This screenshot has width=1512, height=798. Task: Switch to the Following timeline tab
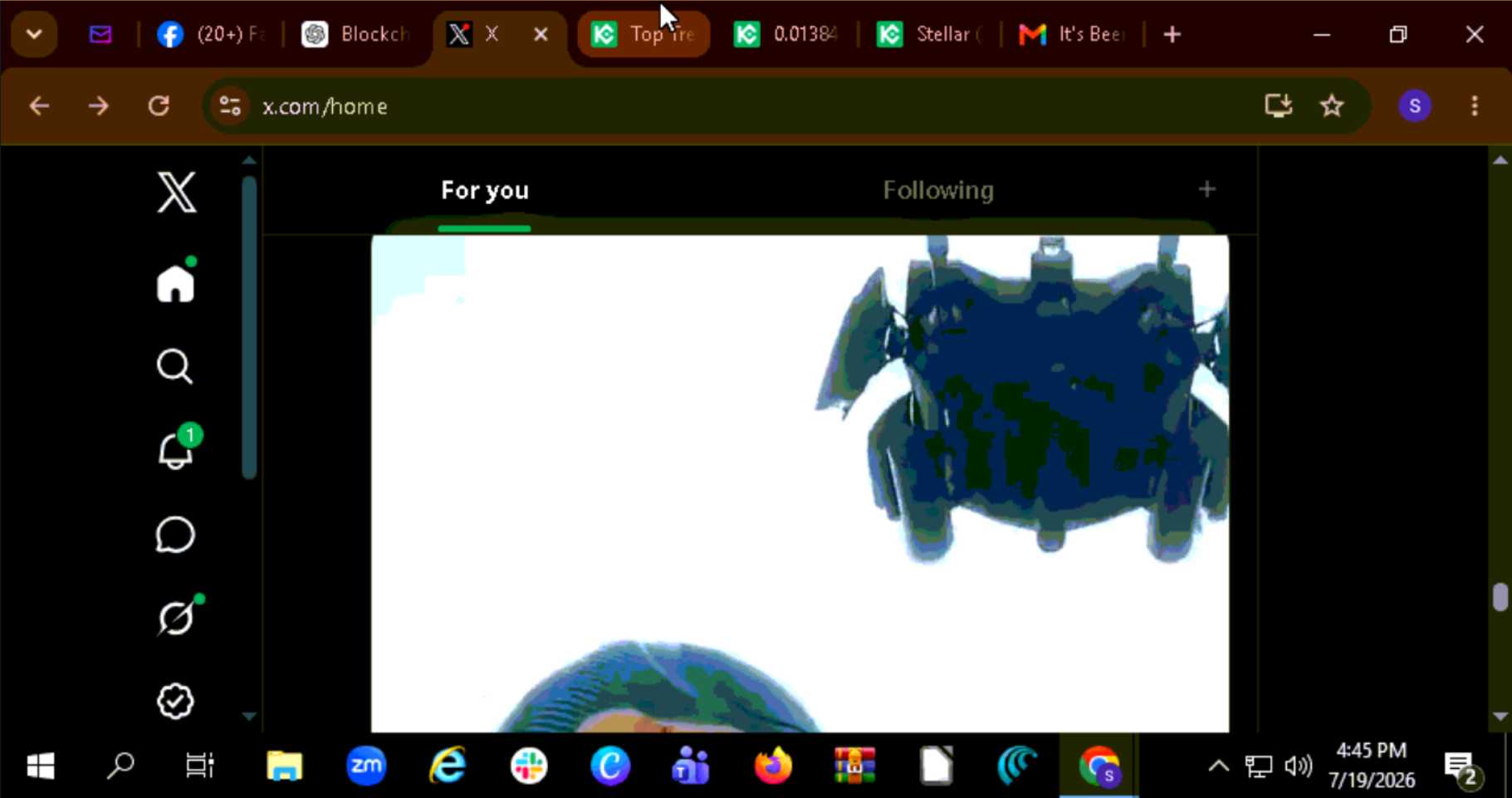pyautogui.click(x=938, y=190)
